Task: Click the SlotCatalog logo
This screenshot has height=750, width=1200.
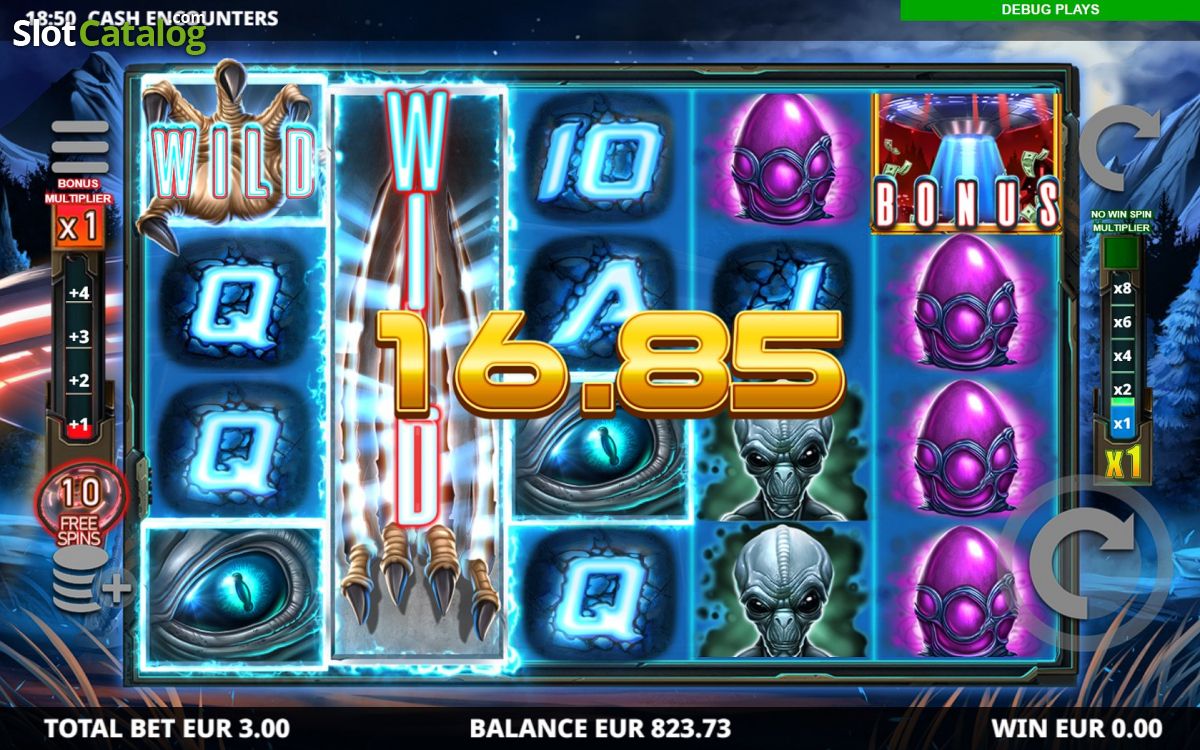Action: (x=109, y=36)
